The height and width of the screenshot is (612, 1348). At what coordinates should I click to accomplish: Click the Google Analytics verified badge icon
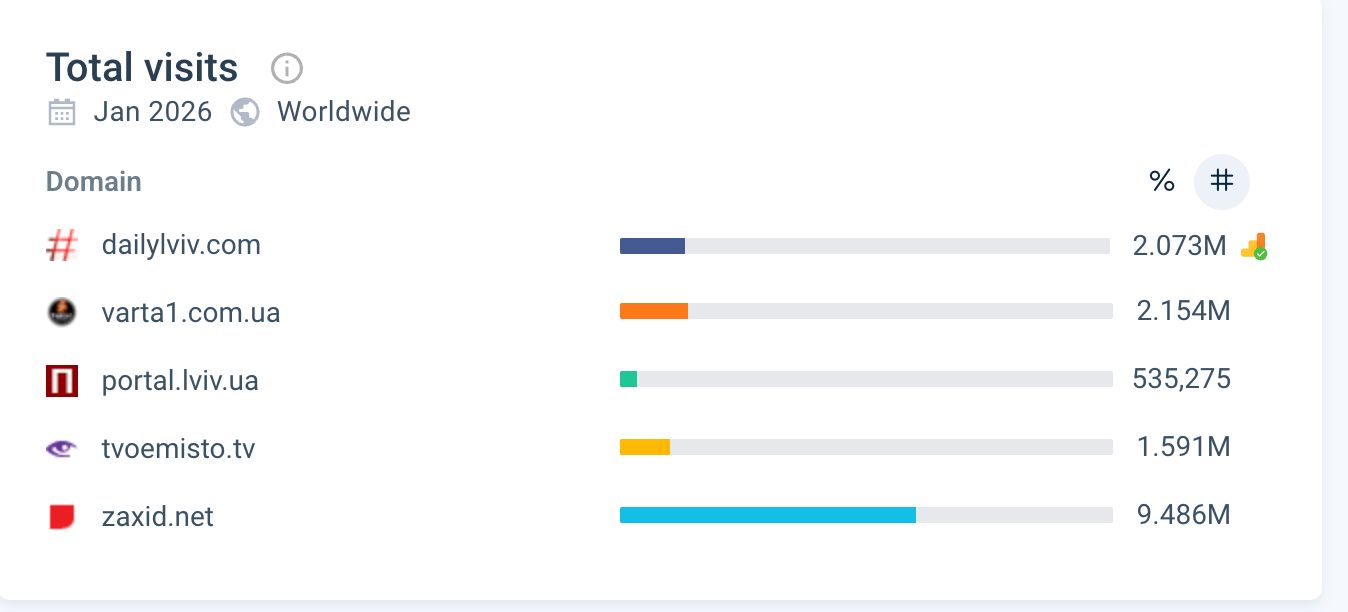[x=1254, y=246]
